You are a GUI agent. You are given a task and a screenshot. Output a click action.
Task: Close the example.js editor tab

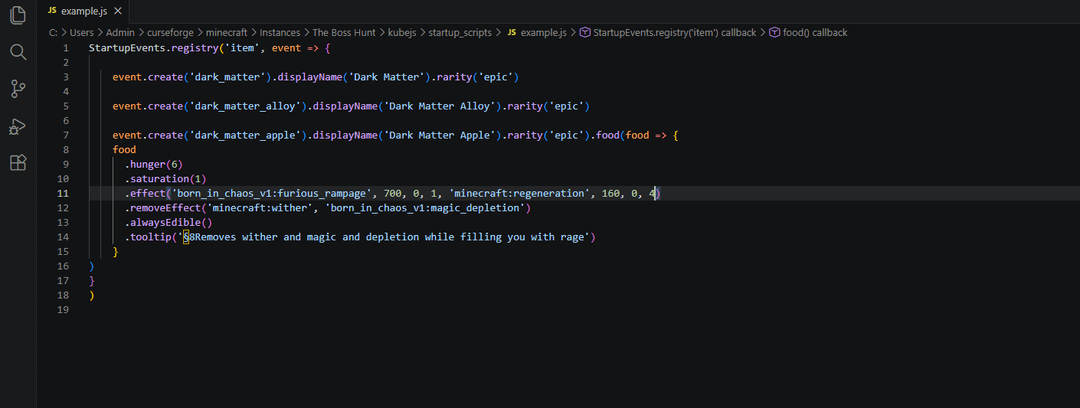[x=117, y=10]
